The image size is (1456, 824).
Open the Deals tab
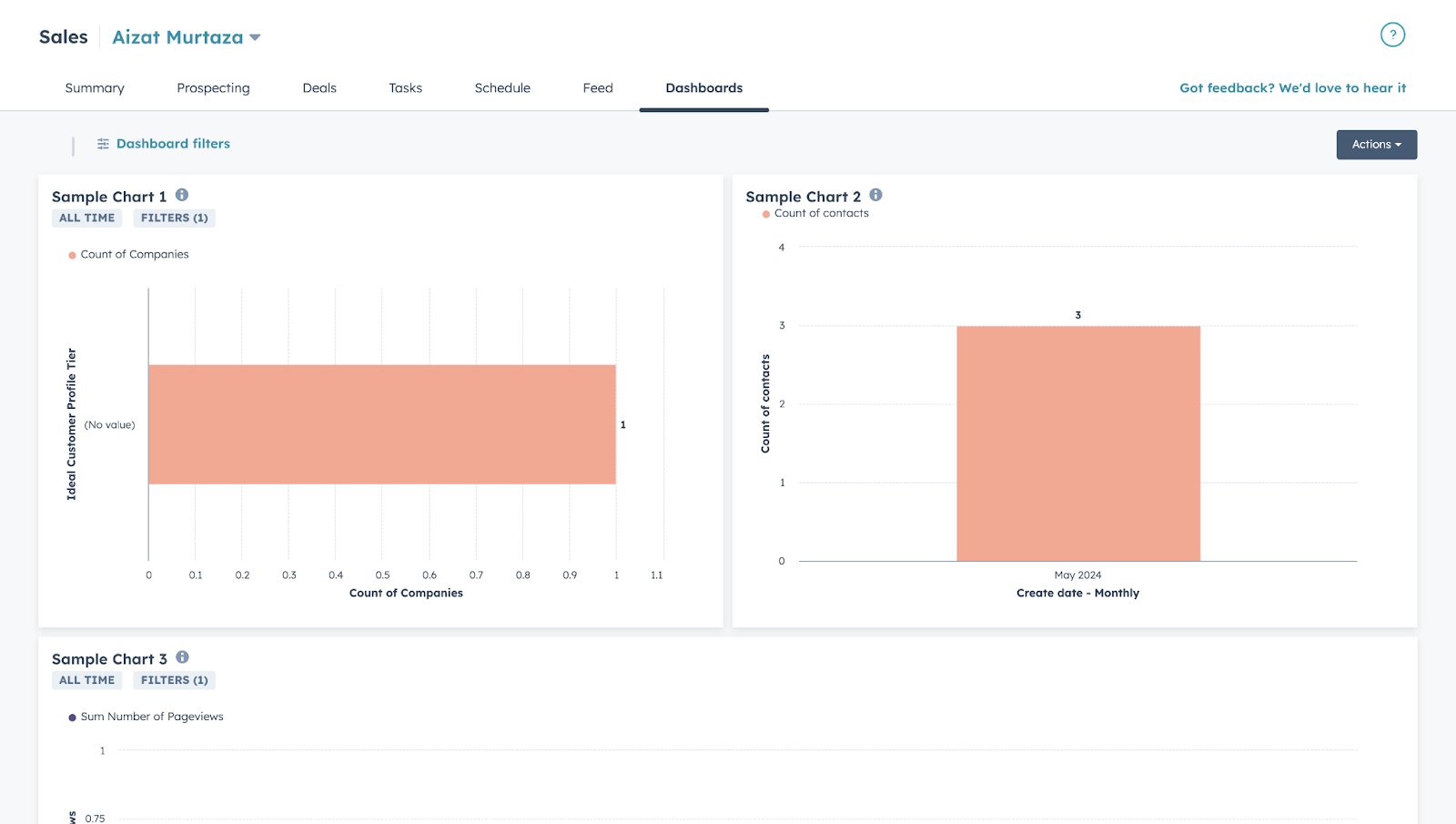pyautogui.click(x=319, y=88)
